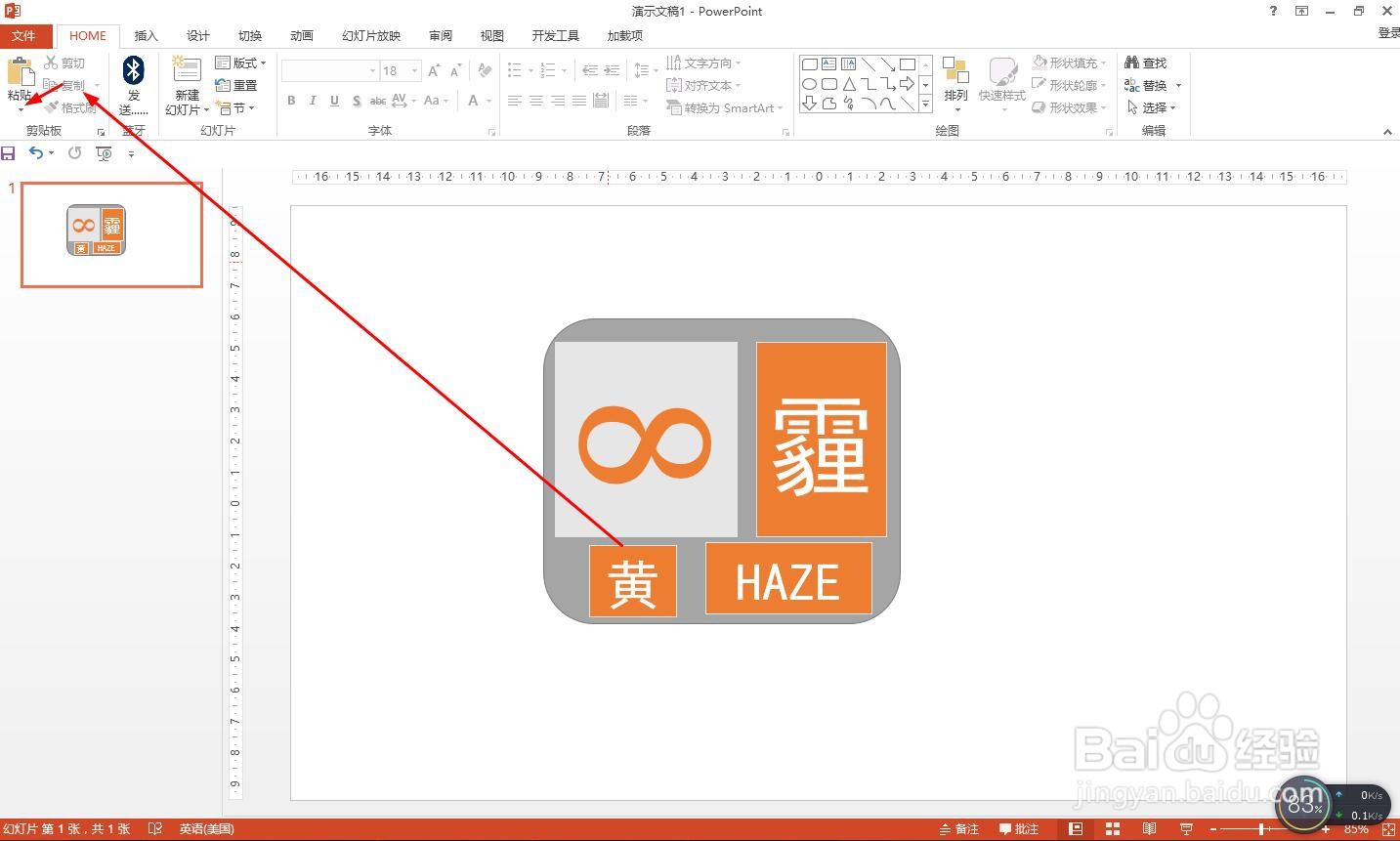Switch to Normal view in status bar

point(1076,829)
